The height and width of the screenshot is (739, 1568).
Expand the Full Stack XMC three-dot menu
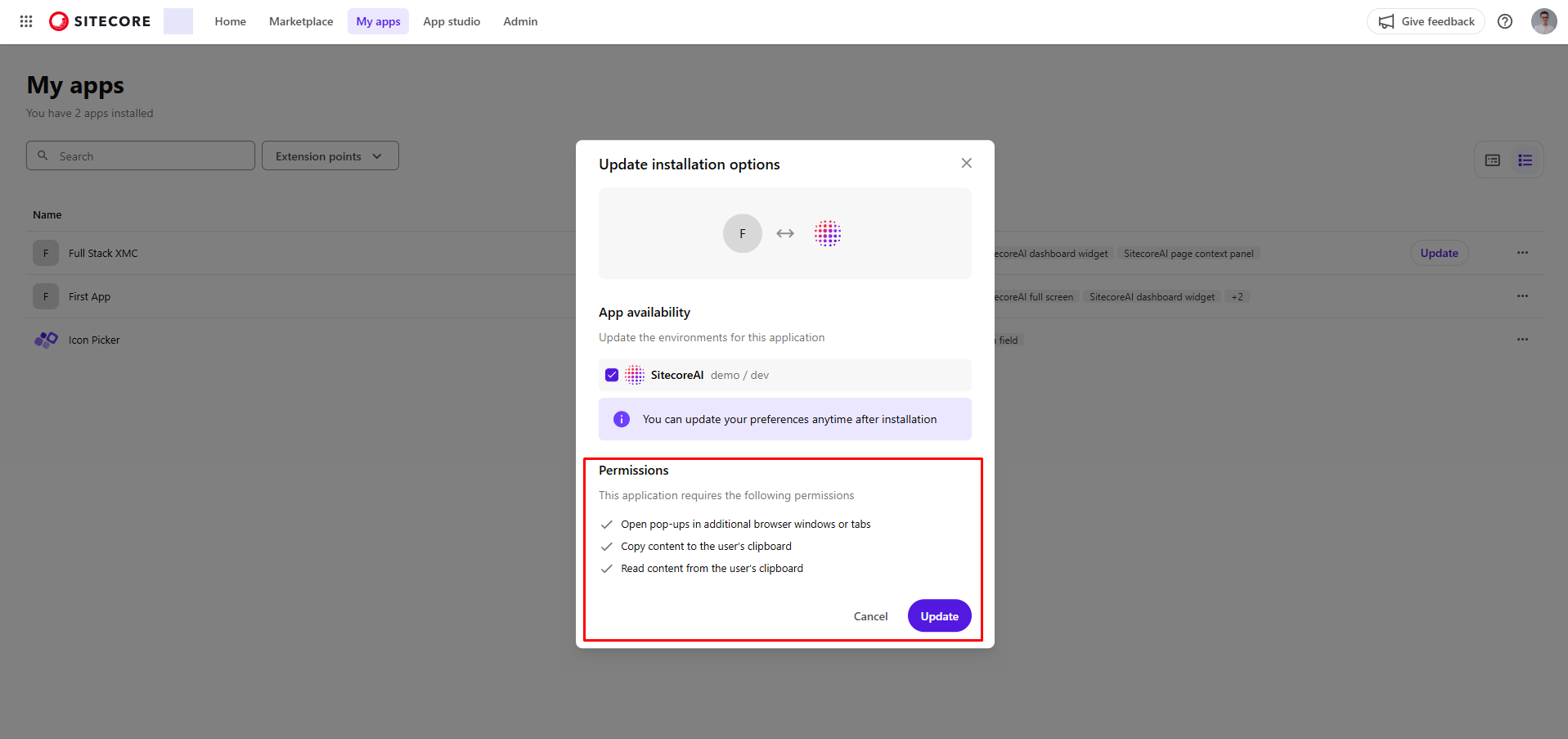pos(1522,253)
